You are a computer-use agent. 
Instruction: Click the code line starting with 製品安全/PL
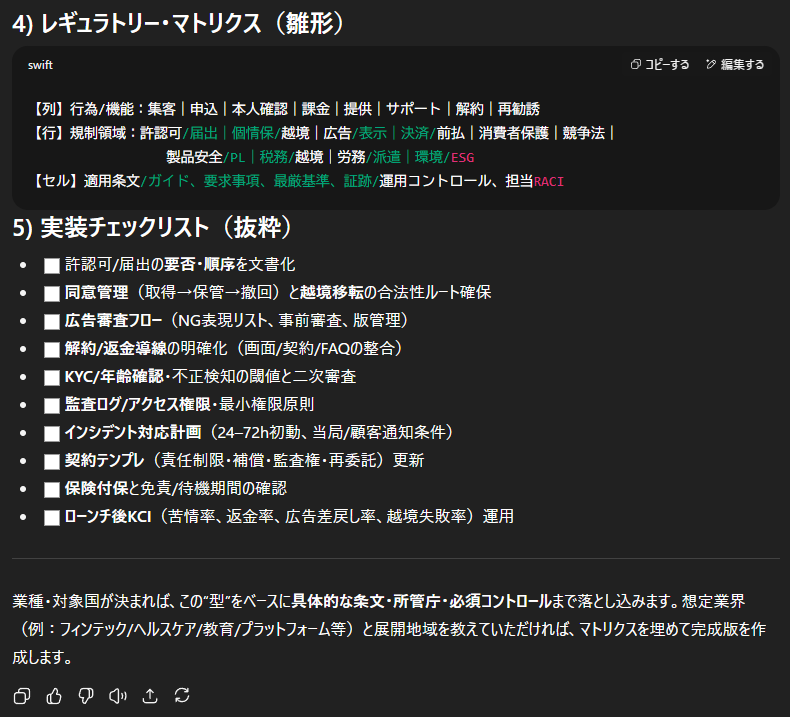pyautogui.click(x=320, y=157)
